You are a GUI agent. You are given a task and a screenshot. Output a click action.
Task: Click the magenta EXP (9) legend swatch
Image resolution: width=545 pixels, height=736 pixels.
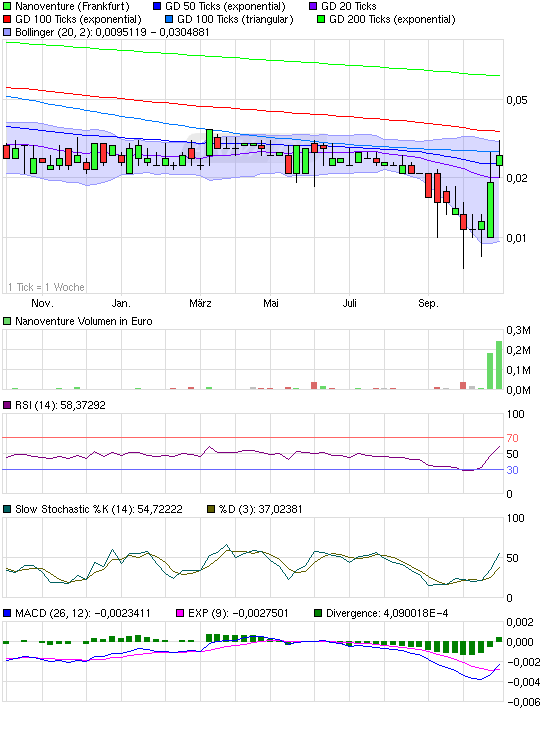[180, 613]
